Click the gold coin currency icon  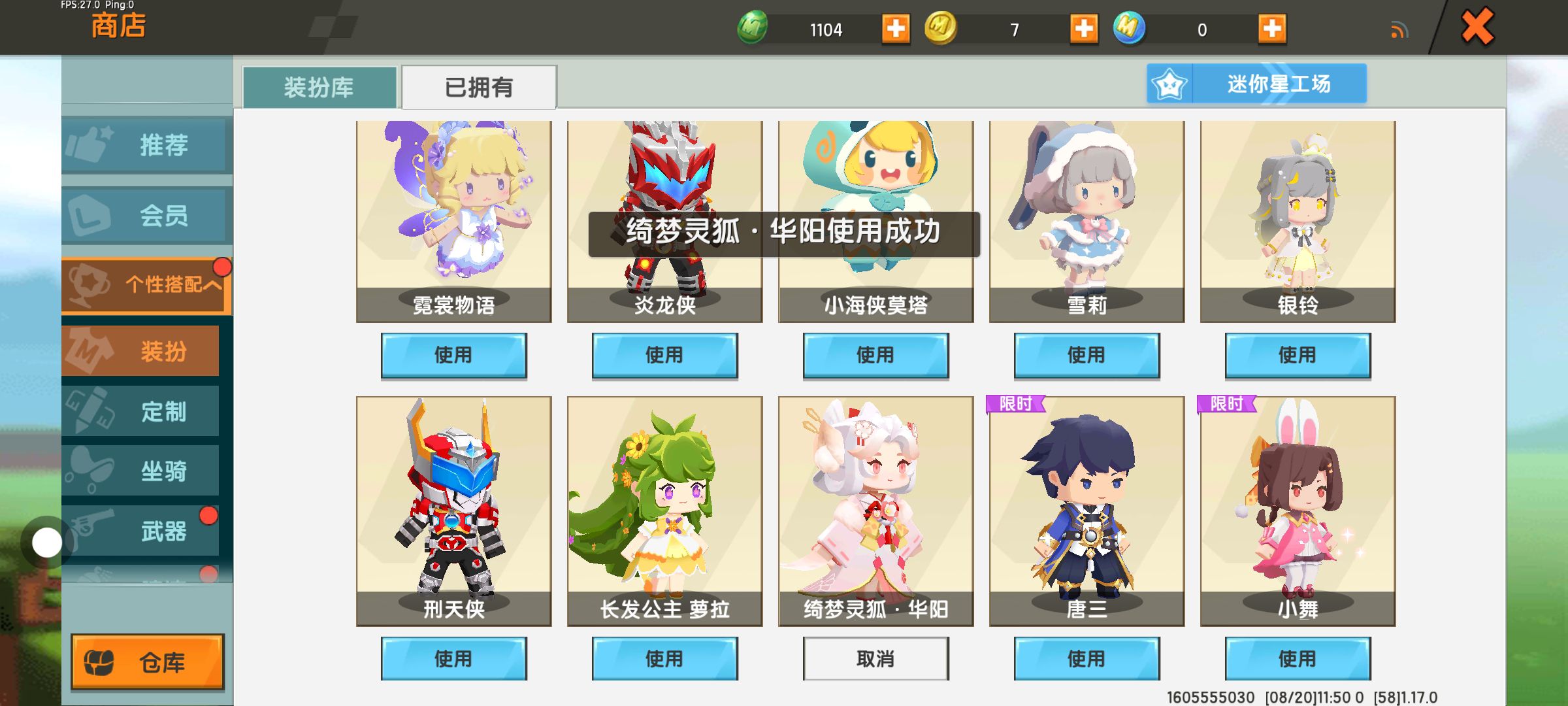point(940,28)
